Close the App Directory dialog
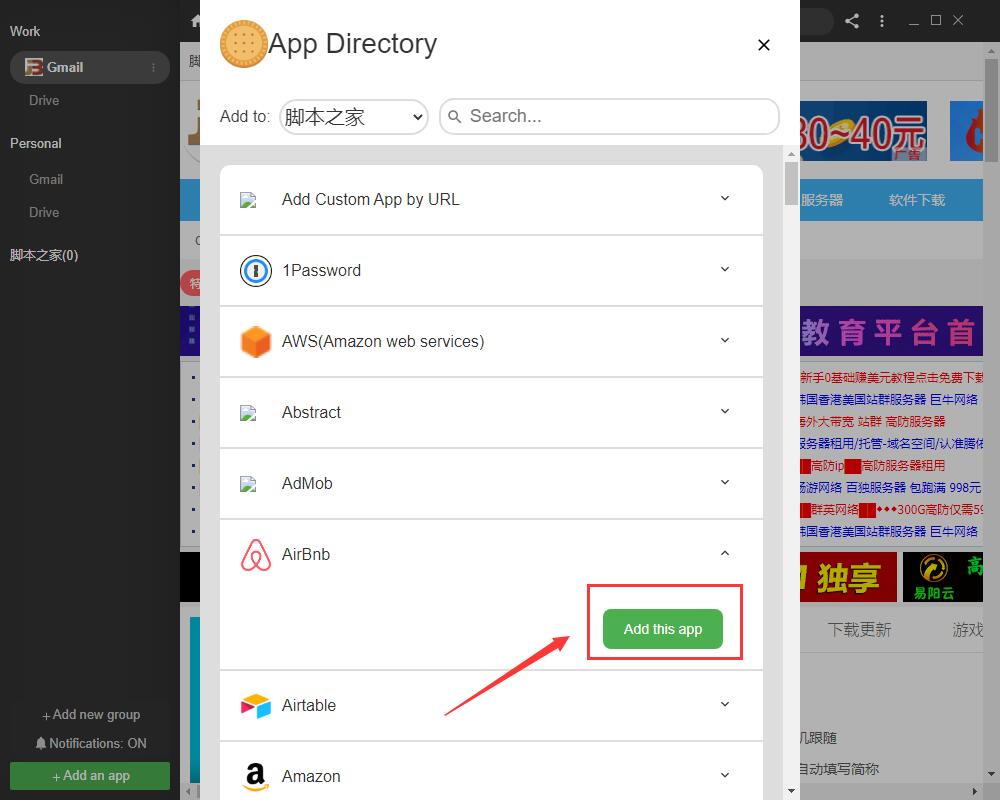 764,45
